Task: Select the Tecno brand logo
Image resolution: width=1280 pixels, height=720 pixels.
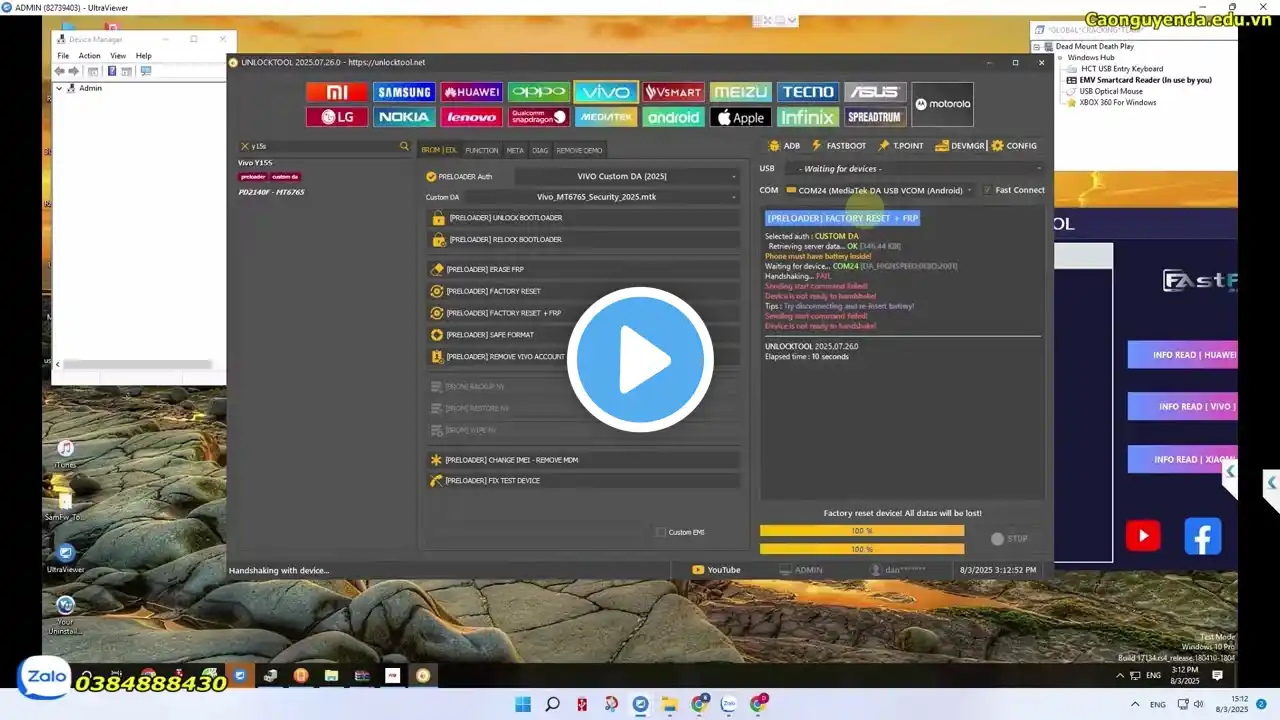Action: click(x=808, y=92)
